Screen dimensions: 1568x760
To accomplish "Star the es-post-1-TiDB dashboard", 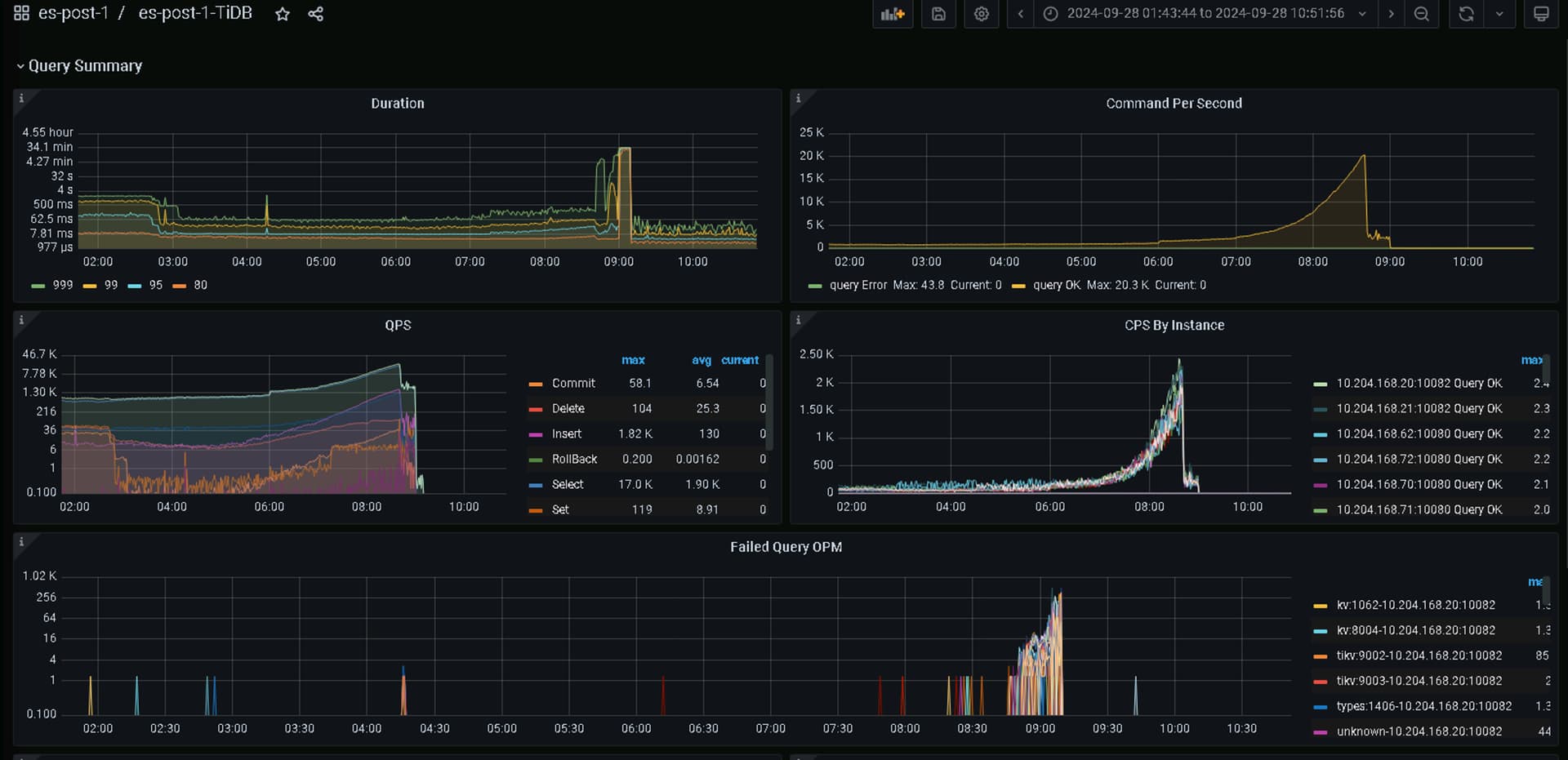I will (x=283, y=14).
